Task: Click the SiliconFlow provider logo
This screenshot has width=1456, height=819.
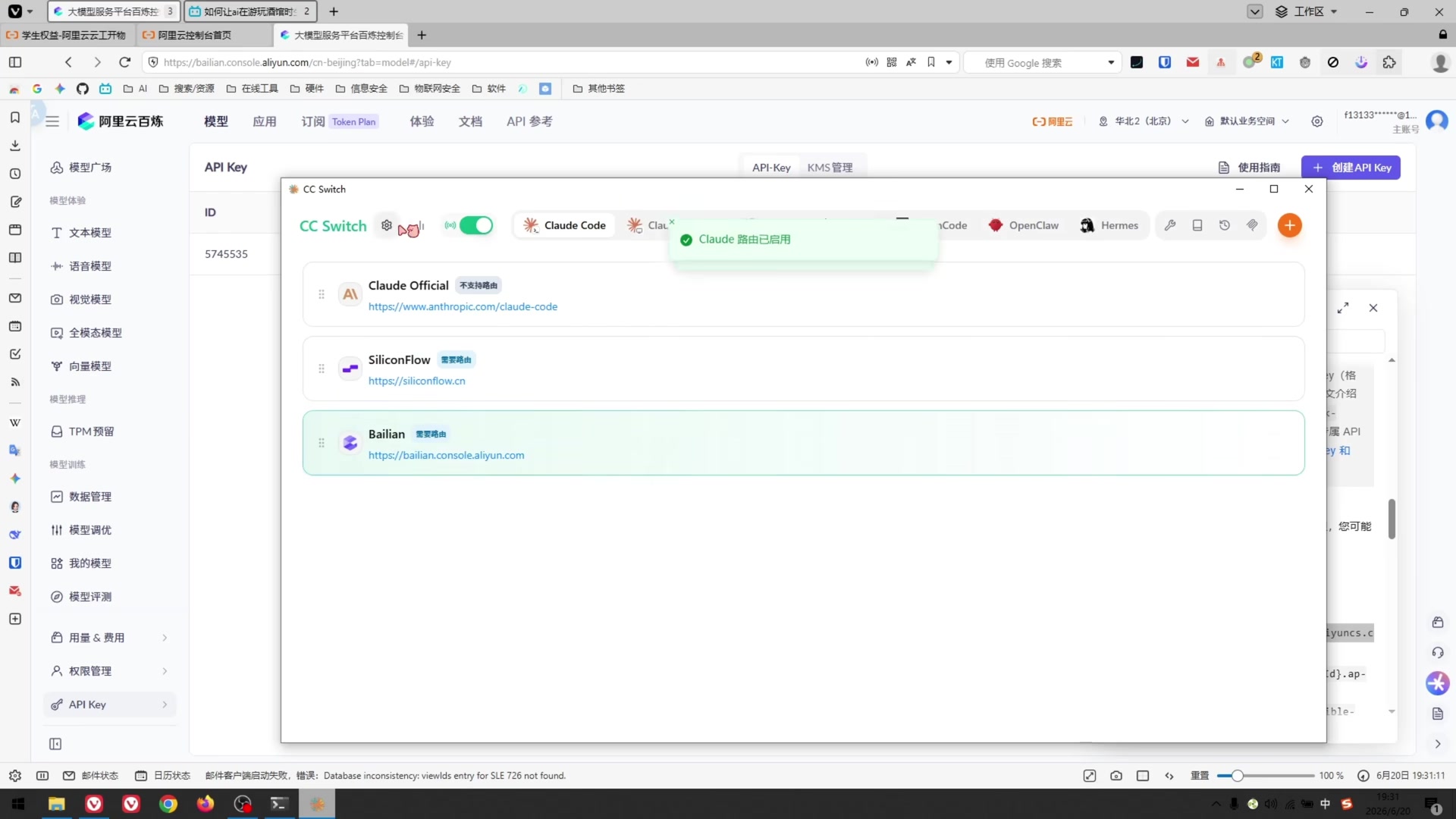Action: pos(350,369)
